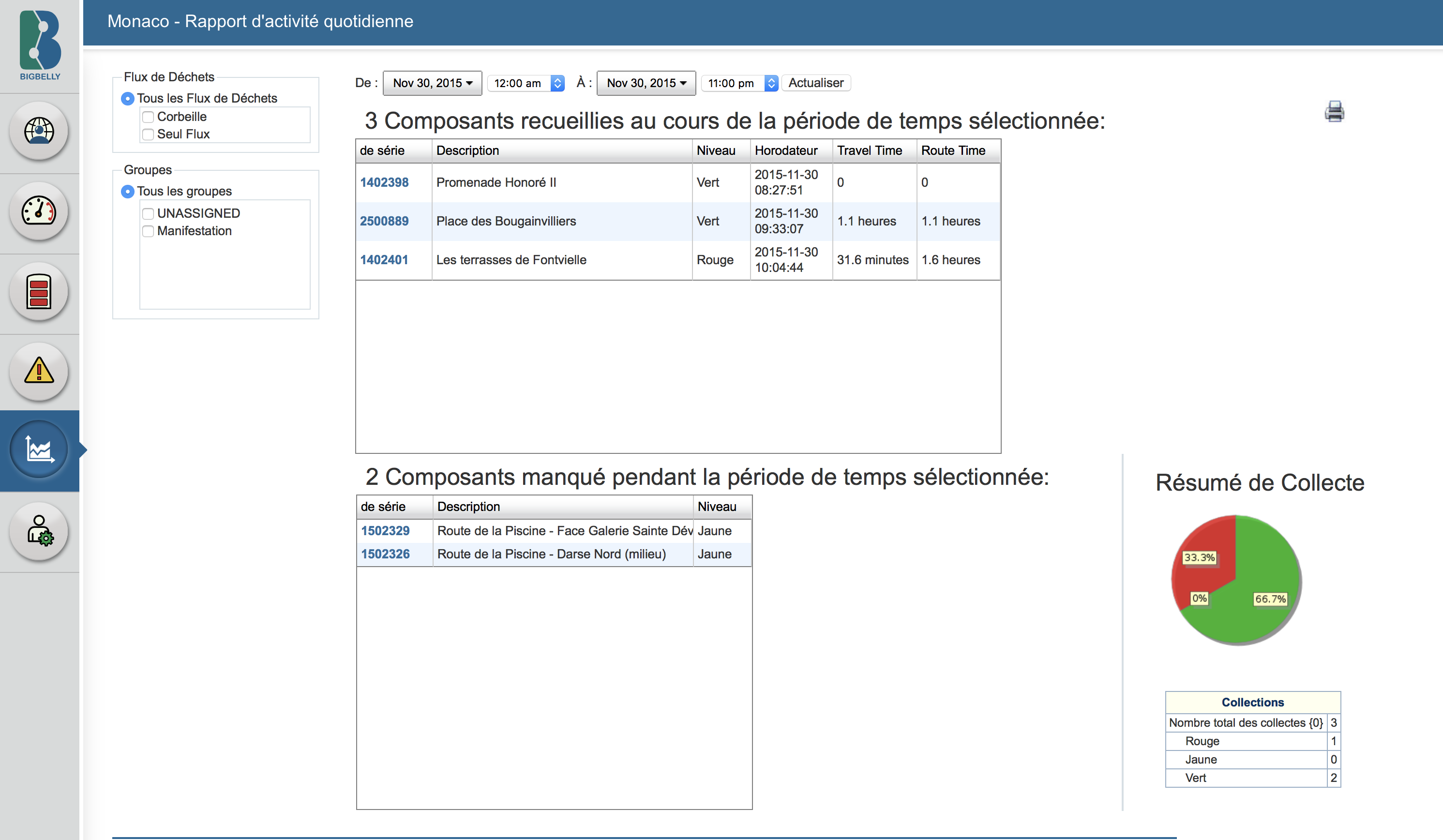This screenshot has height=840, width=1443.
Task: Check the Corbeille waste stream checkbox
Action: 148,117
